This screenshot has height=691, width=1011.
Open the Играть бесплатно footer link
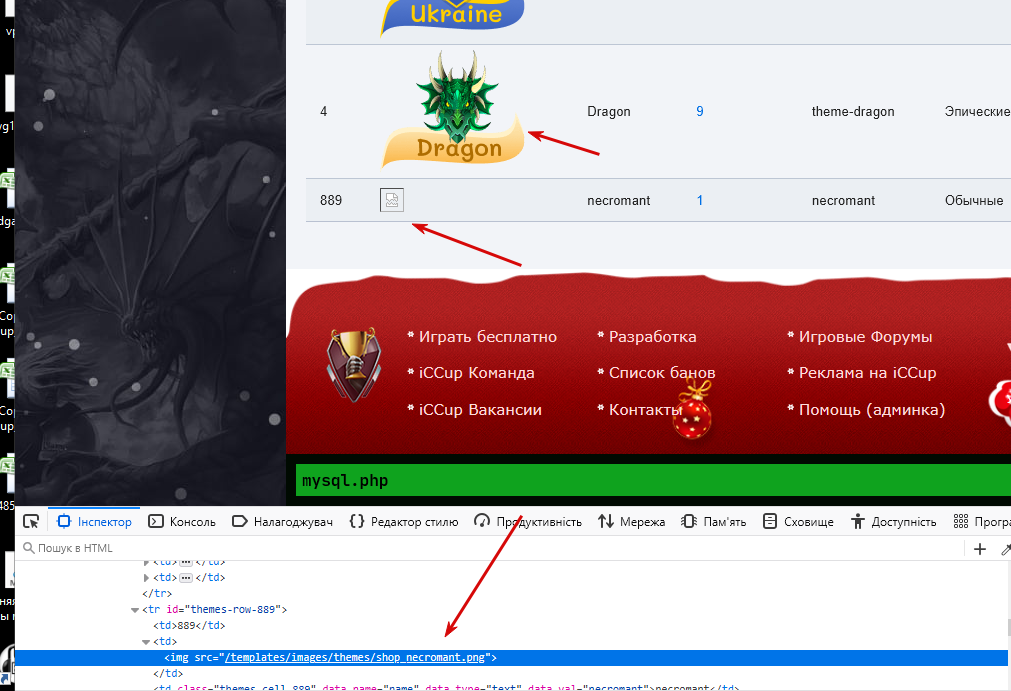487,336
